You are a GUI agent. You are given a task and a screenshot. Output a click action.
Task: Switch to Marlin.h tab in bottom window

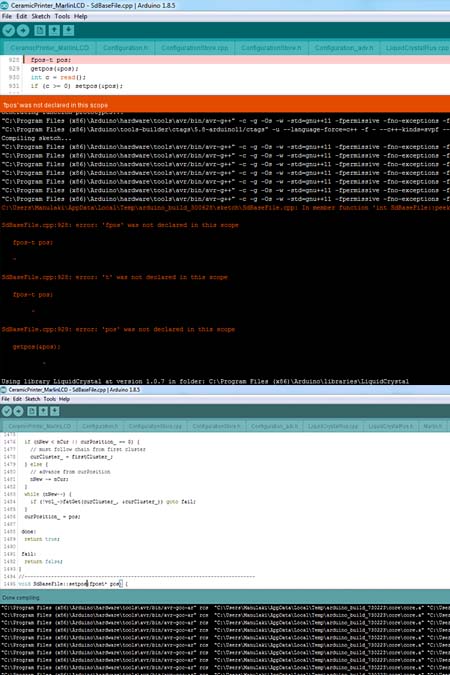[x=432, y=426]
